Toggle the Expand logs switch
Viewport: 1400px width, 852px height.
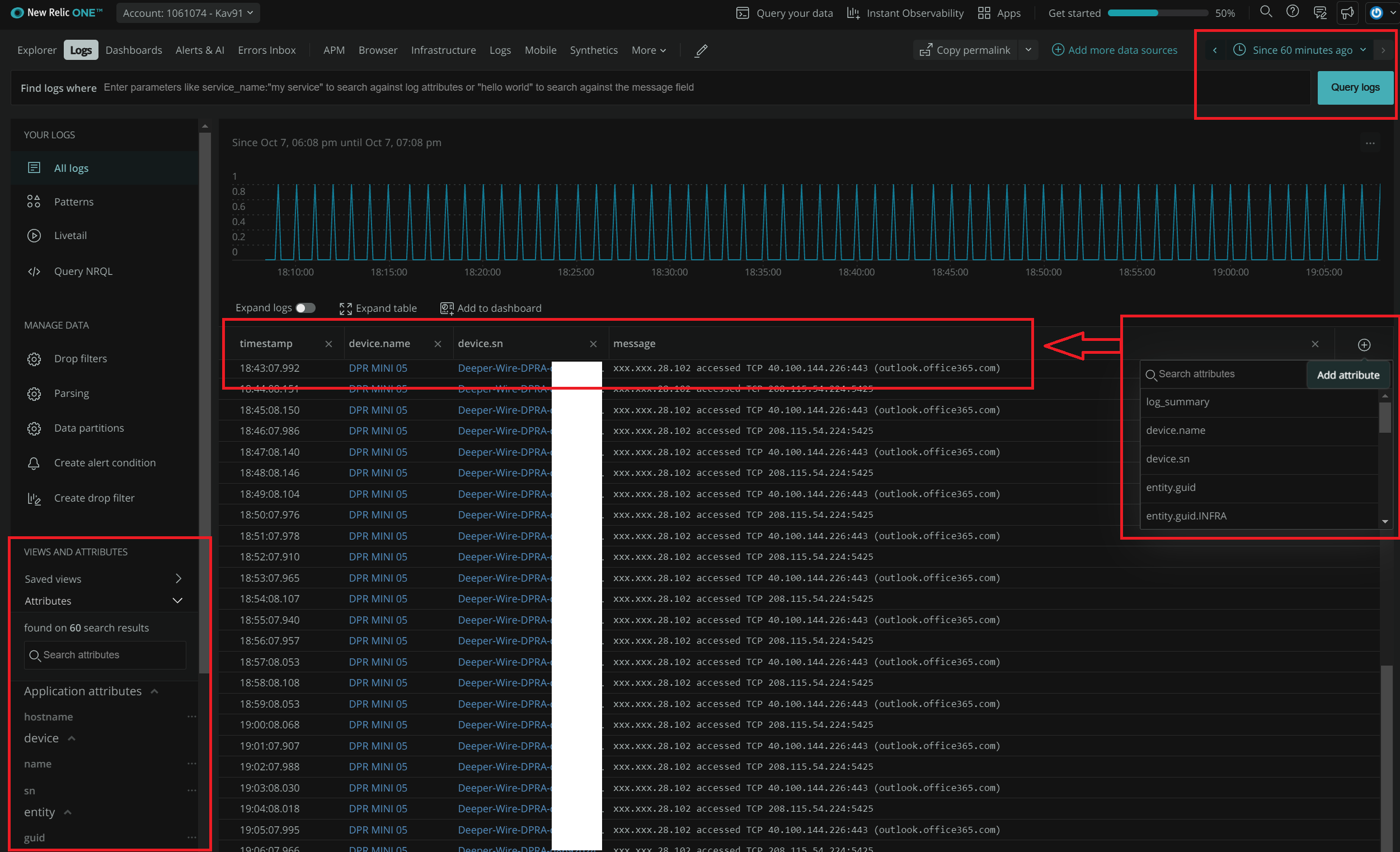point(305,308)
